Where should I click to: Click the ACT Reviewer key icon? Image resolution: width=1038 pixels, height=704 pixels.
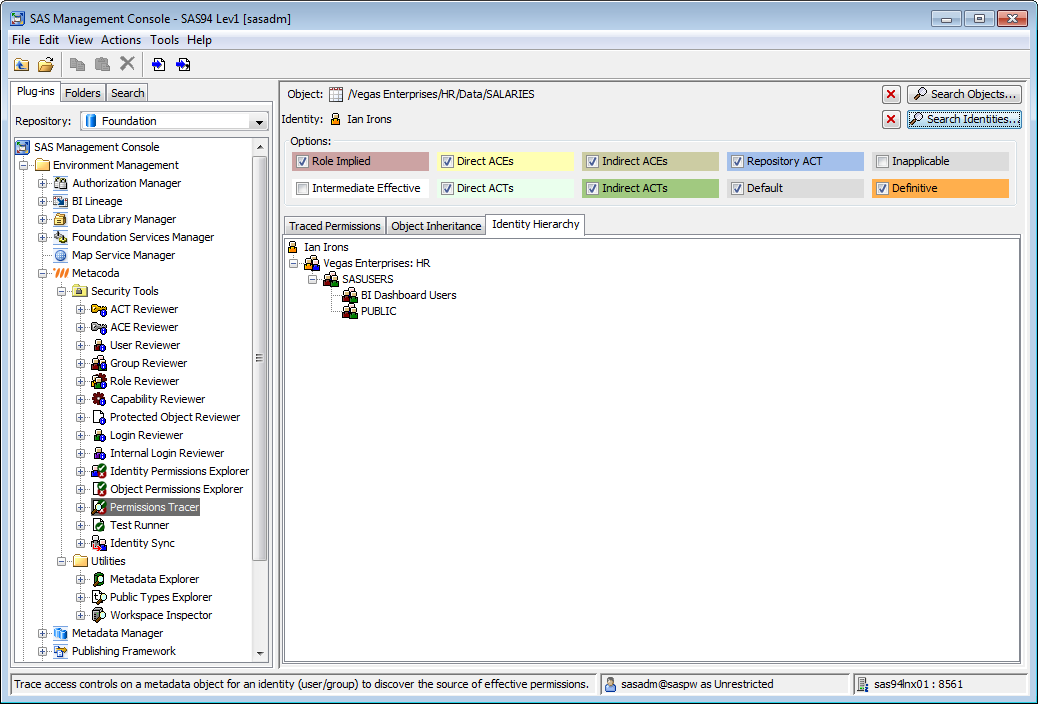pyautogui.click(x=99, y=309)
